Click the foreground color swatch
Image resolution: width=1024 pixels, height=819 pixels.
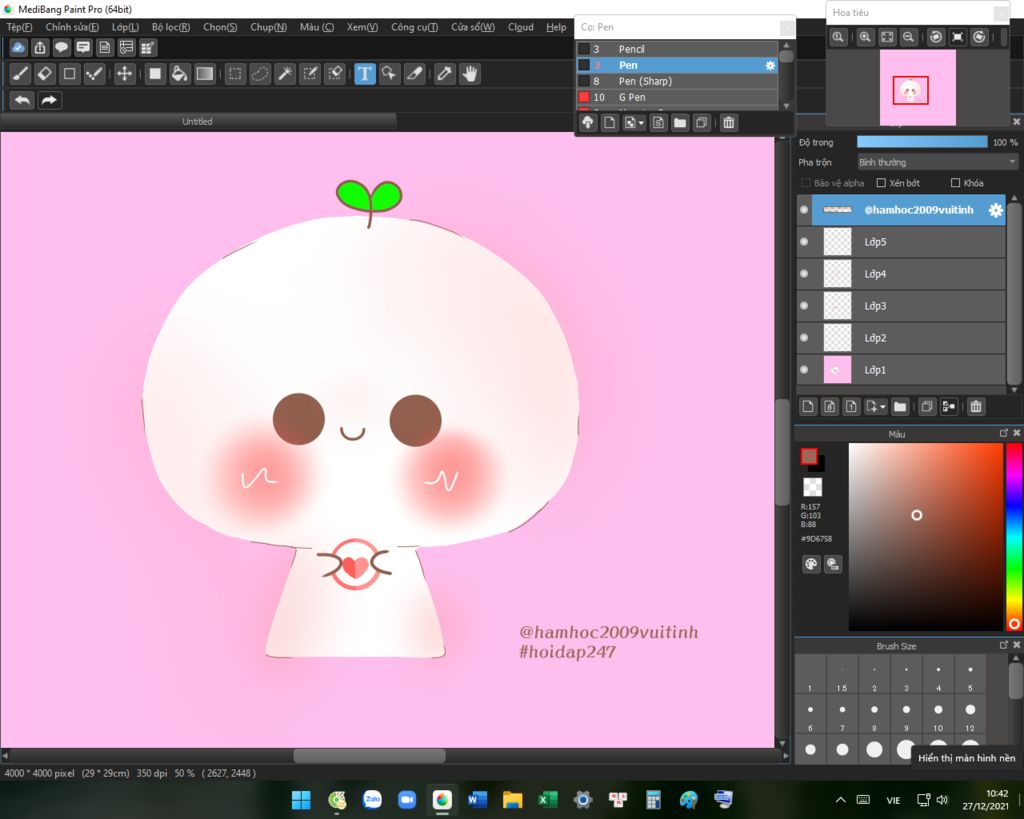809,456
